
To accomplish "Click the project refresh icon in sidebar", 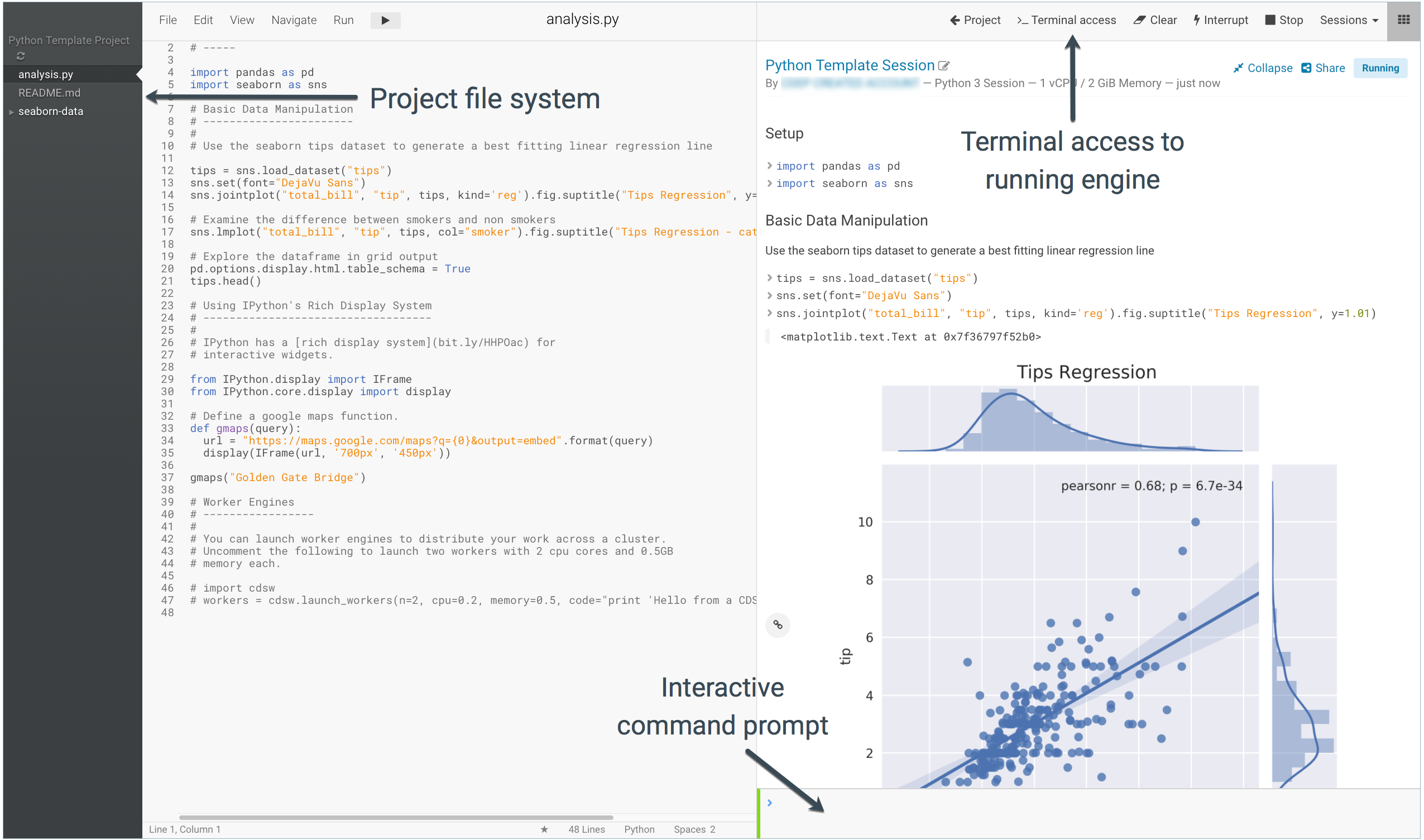I will pos(21,56).
